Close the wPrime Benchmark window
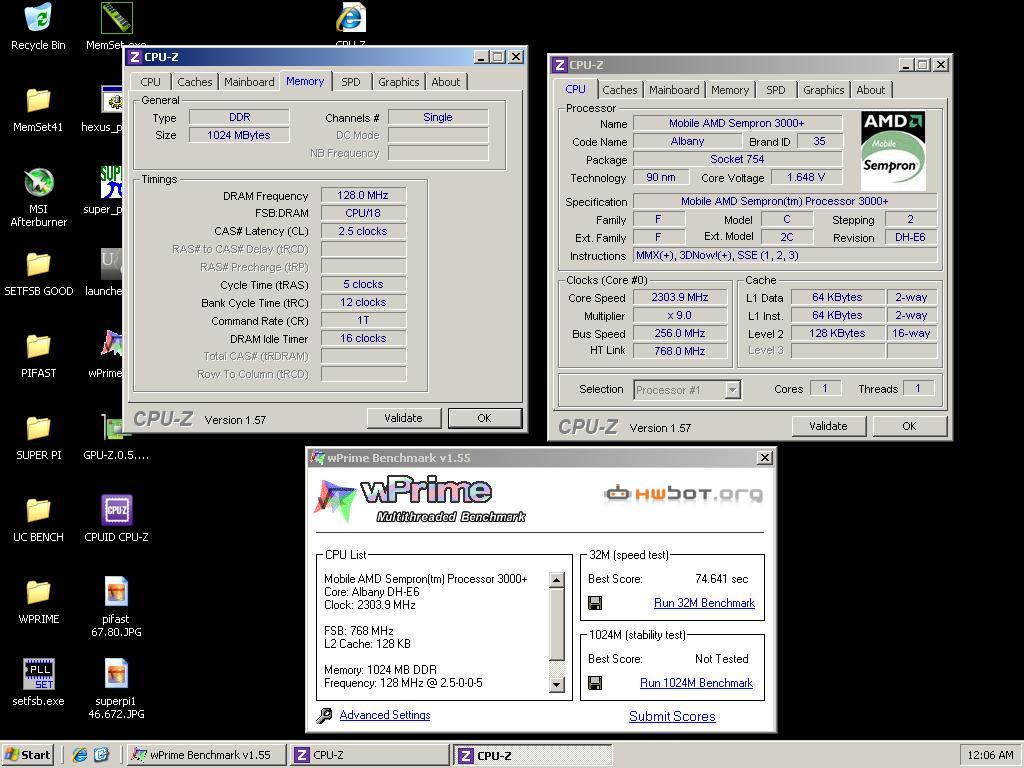This screenshot has height=768, width=1024. pos(764,458)
